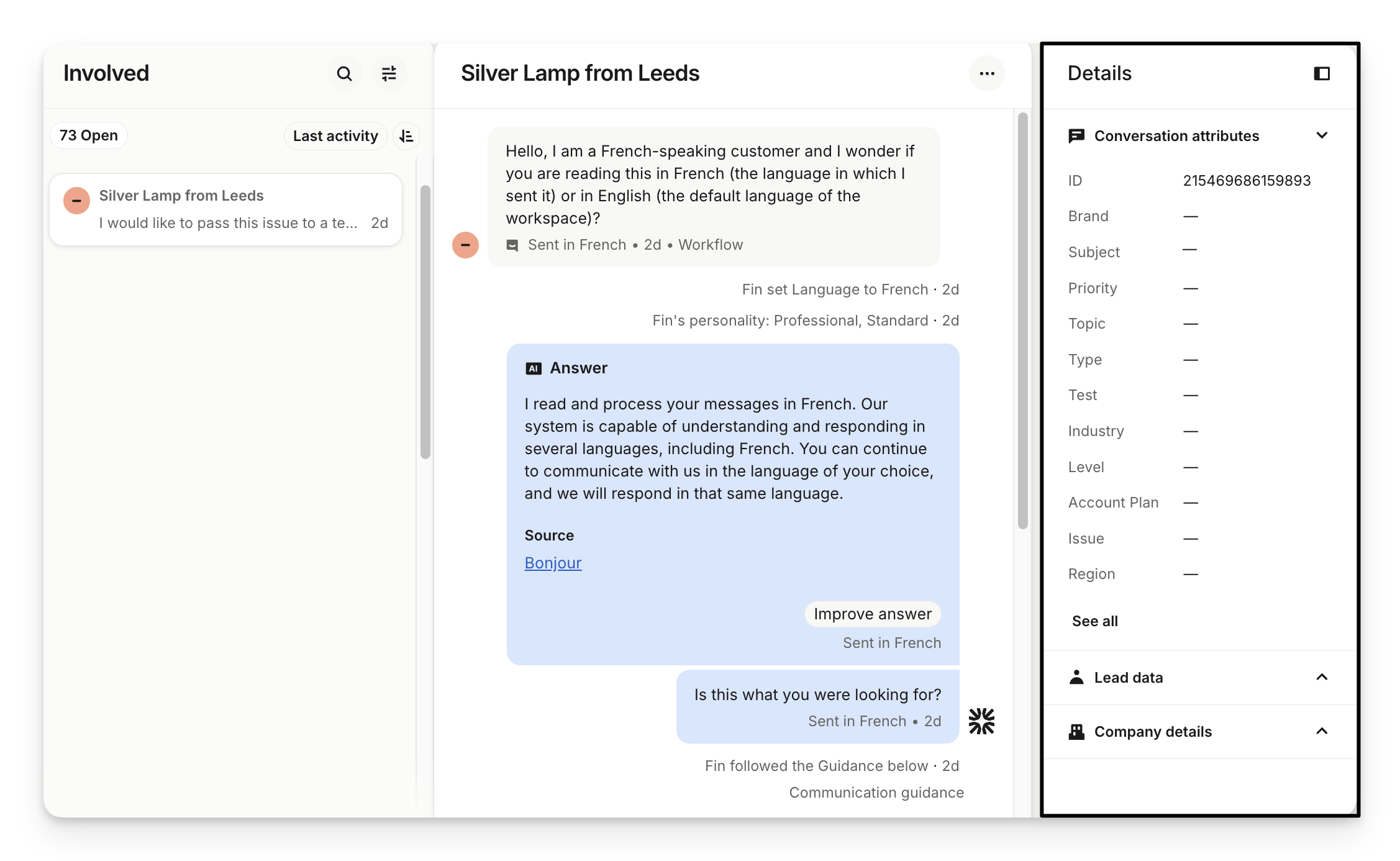Toggle the Details sidebar panel icon
This screenshot has width=1400, height=861.
[1321, 73]
